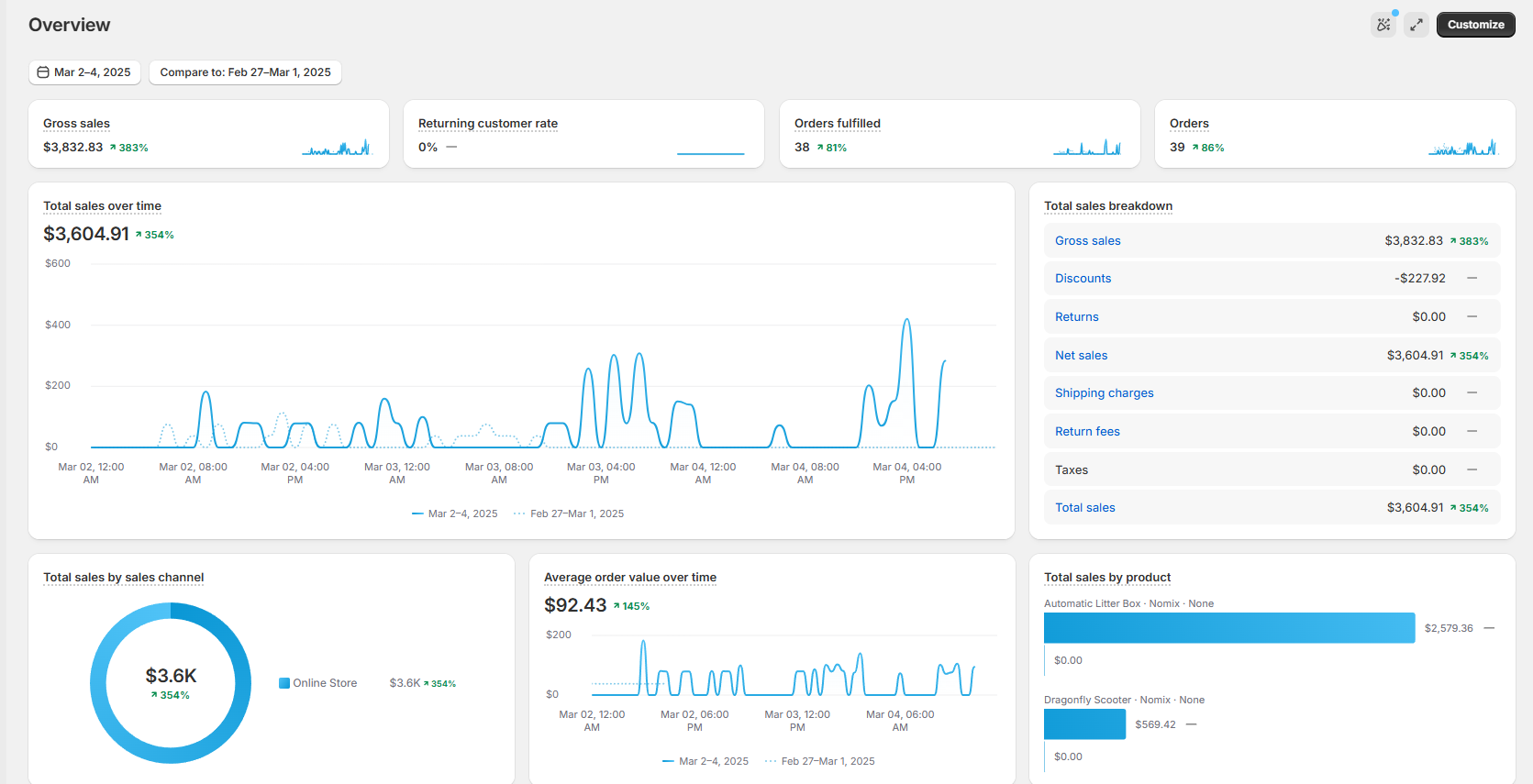Open Total sales by product report
1533x784 pixels.
pos(1106,578)
